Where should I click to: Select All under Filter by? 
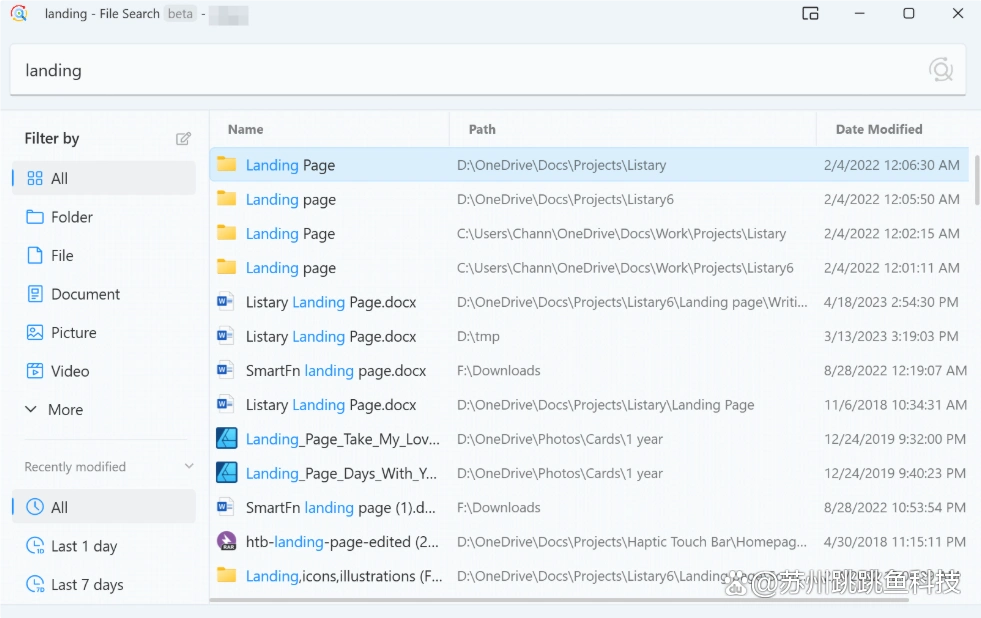[104, 178]
